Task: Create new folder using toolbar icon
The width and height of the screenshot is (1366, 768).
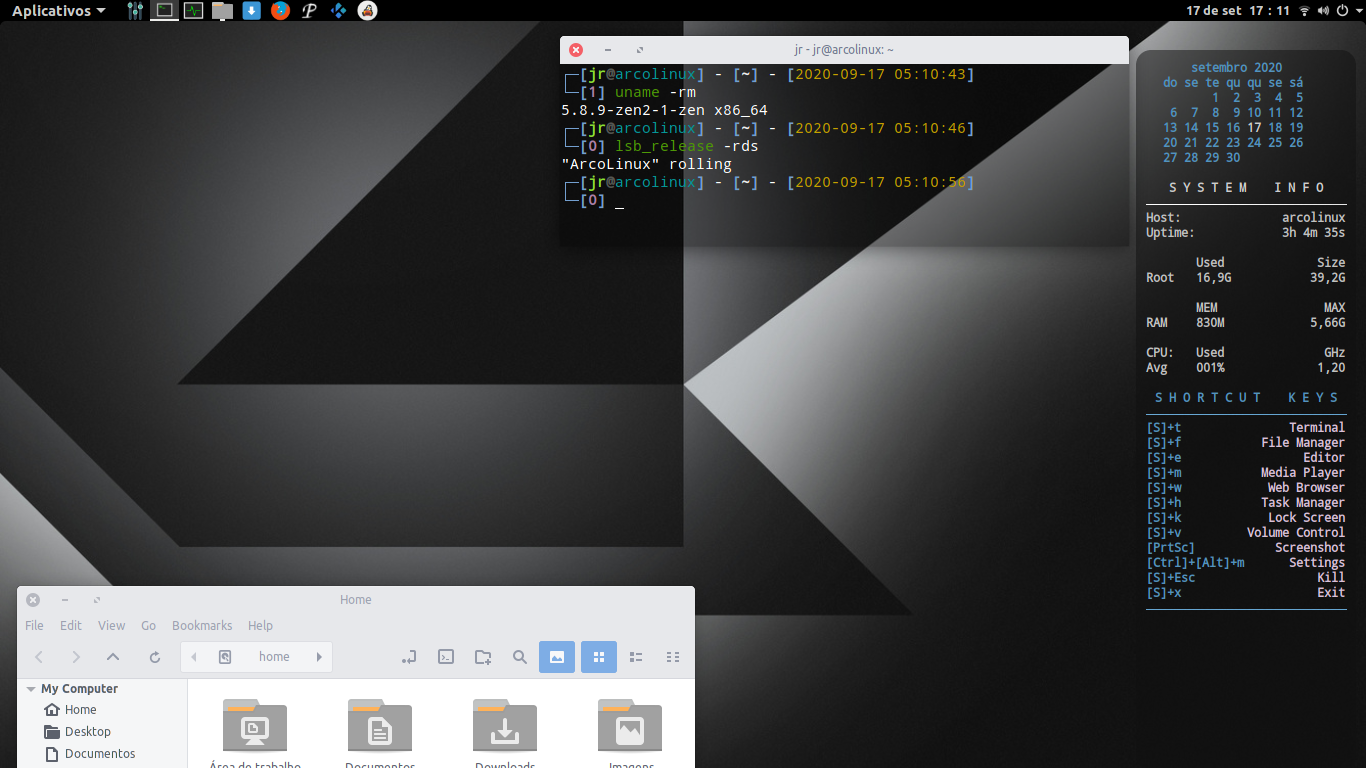Action: coord(483,657)
